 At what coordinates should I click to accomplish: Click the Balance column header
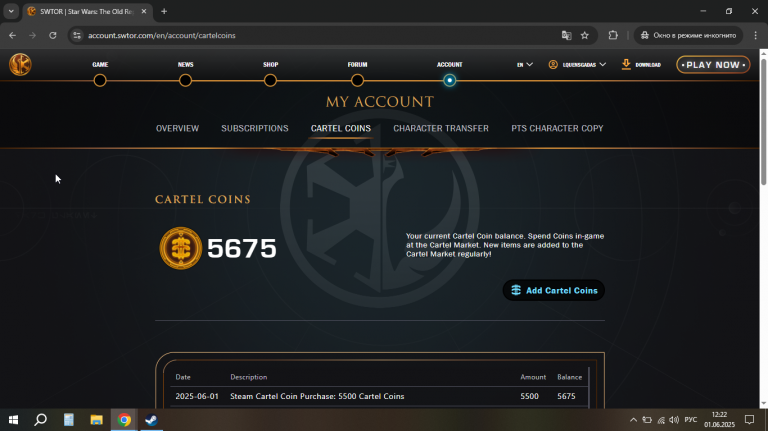coord(570,377)
